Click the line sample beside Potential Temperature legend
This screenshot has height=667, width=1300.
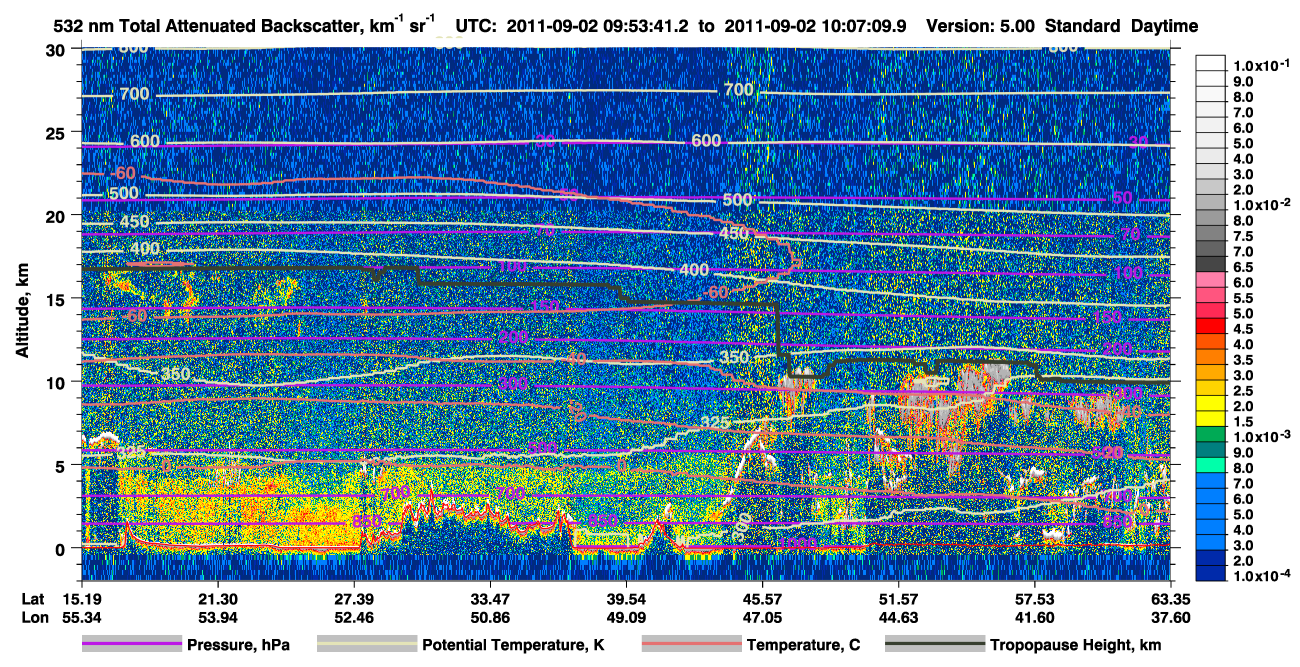click(x=366, y=646)
